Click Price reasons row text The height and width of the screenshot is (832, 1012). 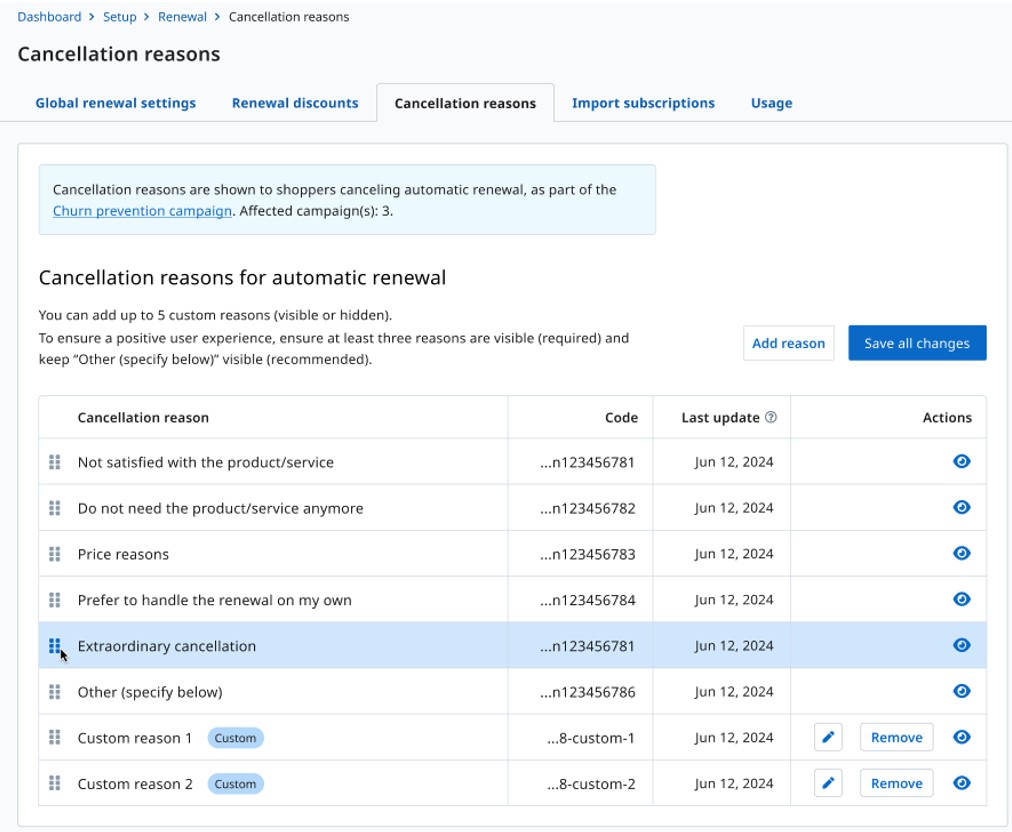coord(123,554)
